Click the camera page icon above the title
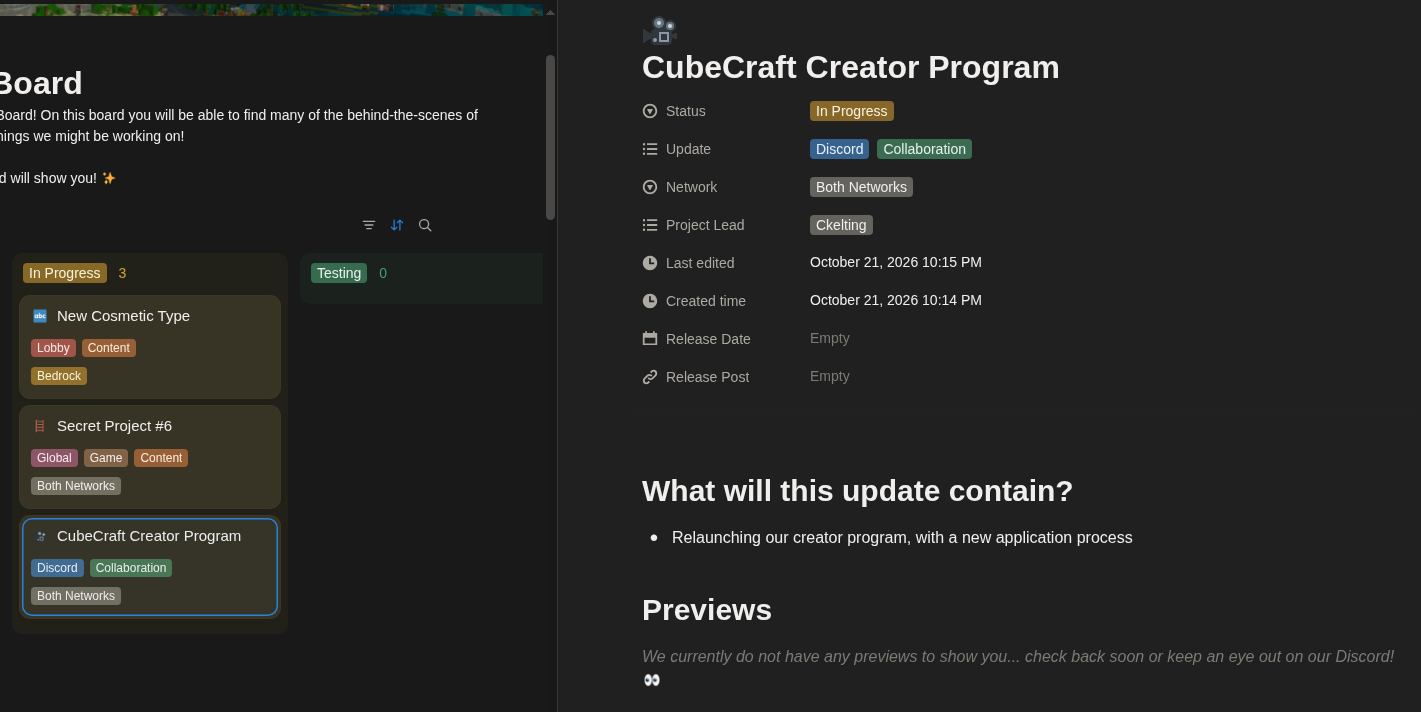This screenshot has width=1421, height=712. (660, 31)
